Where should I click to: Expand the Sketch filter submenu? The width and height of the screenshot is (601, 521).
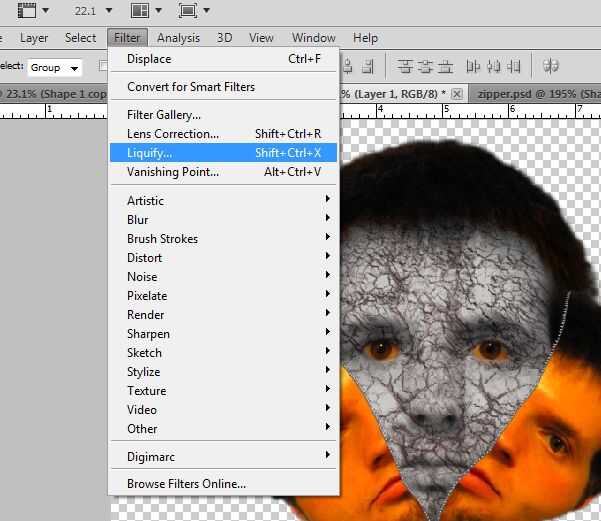click(x=223, y=353)
